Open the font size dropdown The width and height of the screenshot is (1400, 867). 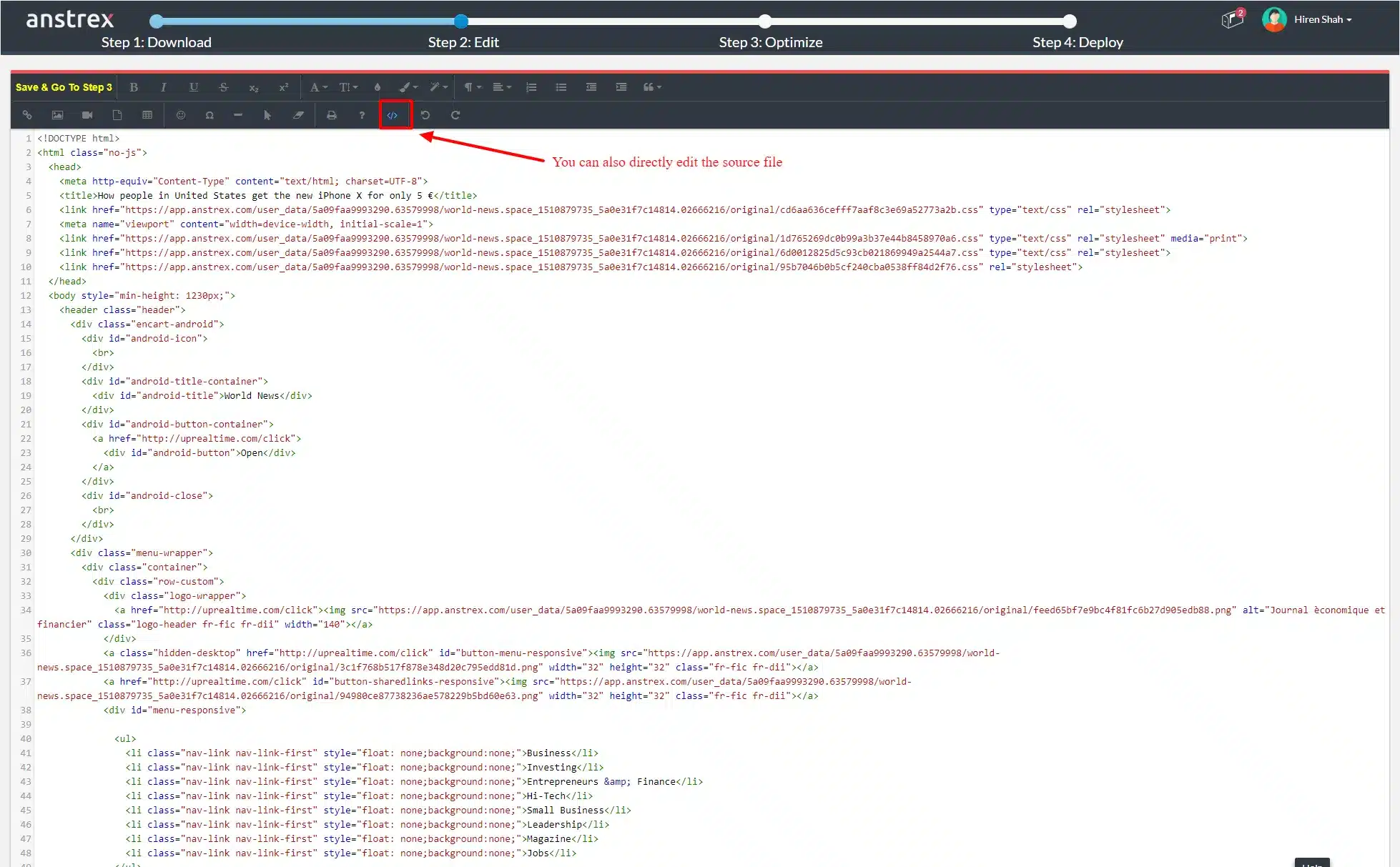click(x=348, y=87)
